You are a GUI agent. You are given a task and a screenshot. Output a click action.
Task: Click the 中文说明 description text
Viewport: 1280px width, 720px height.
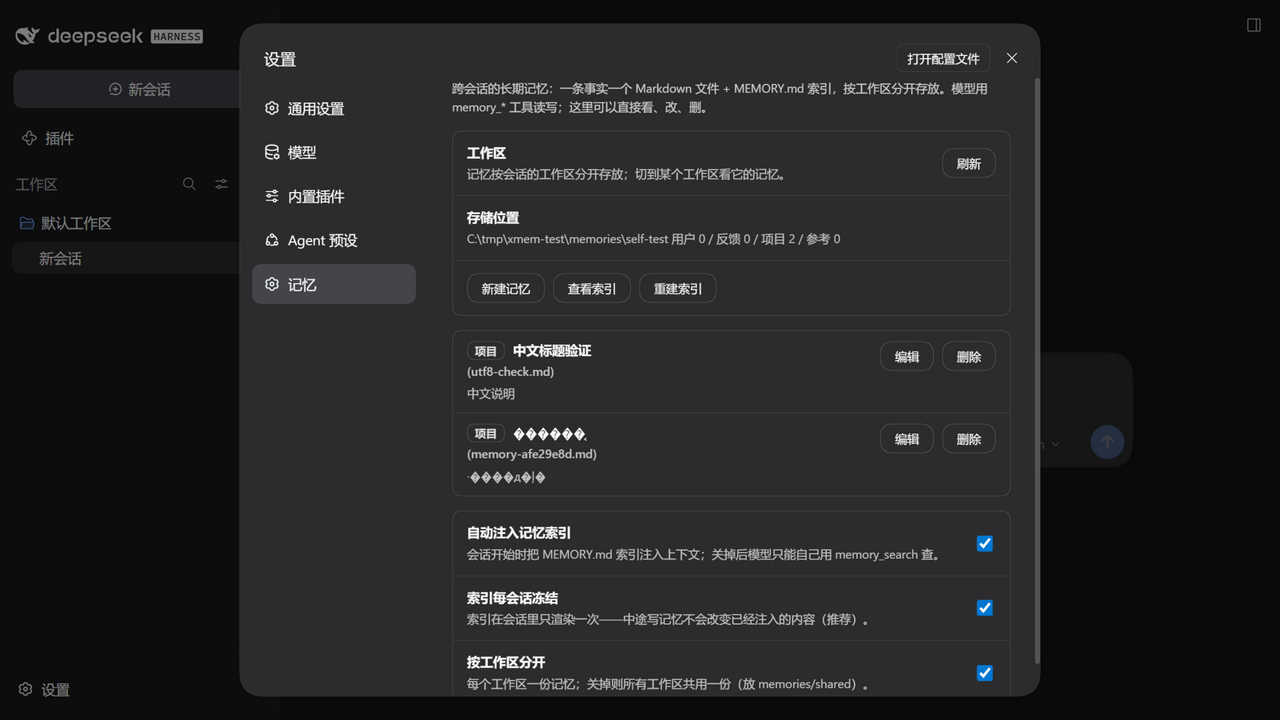pyautogui.click(x=491, y=394)
